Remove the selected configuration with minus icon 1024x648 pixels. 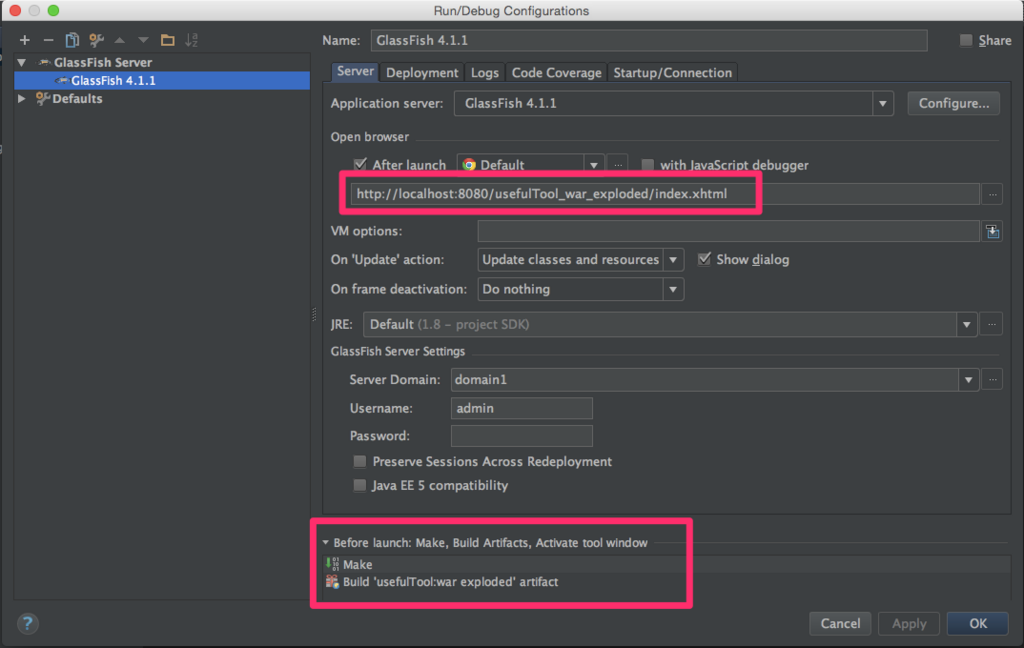[x=48, y=40]
